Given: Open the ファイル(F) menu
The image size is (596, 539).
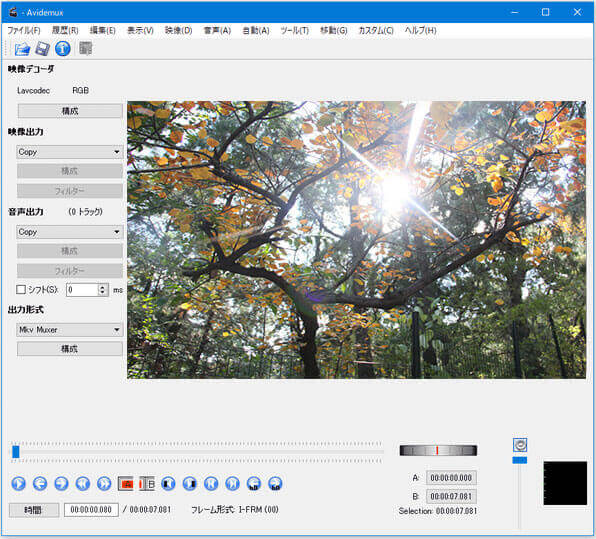Looking at the screenshot, I should tap(24, 30).
